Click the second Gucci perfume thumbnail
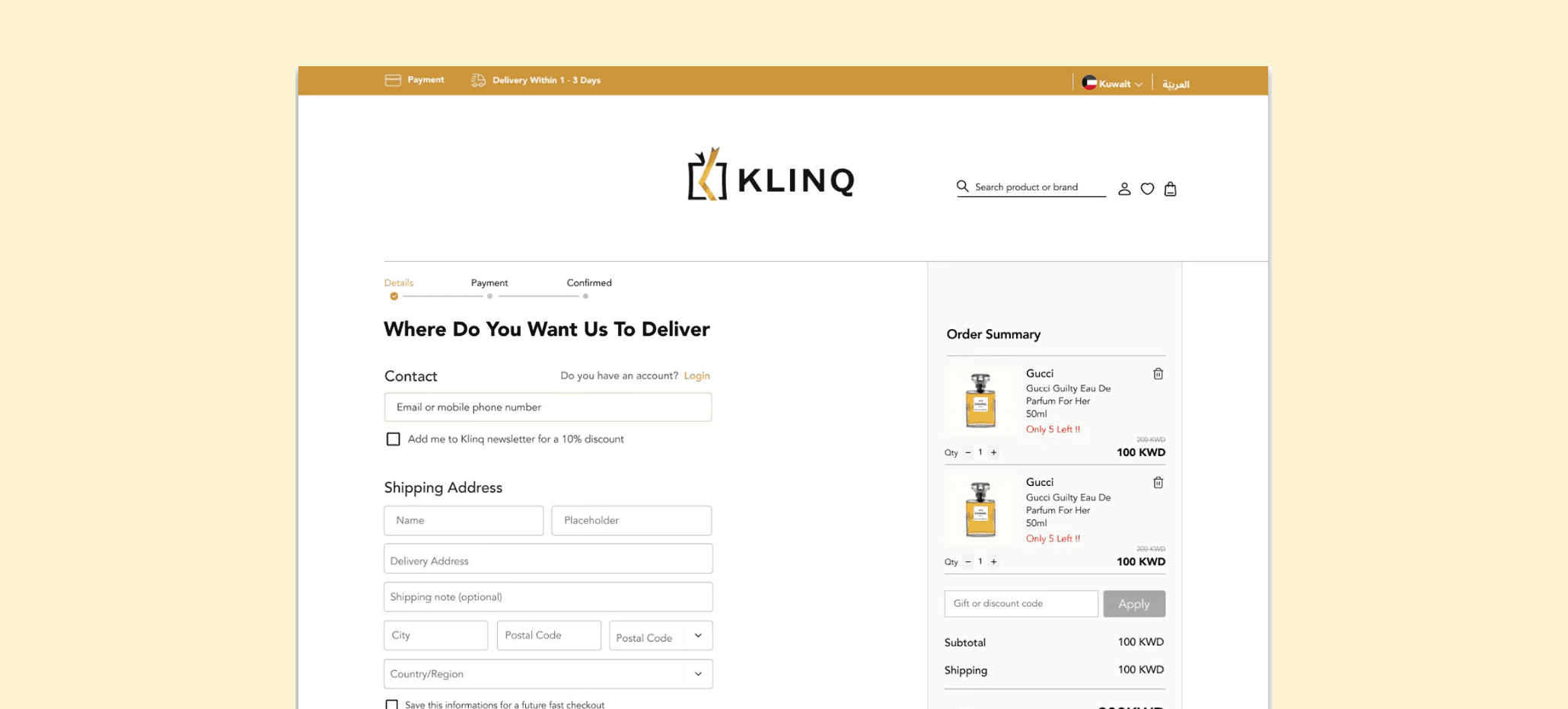 [980, 509]
